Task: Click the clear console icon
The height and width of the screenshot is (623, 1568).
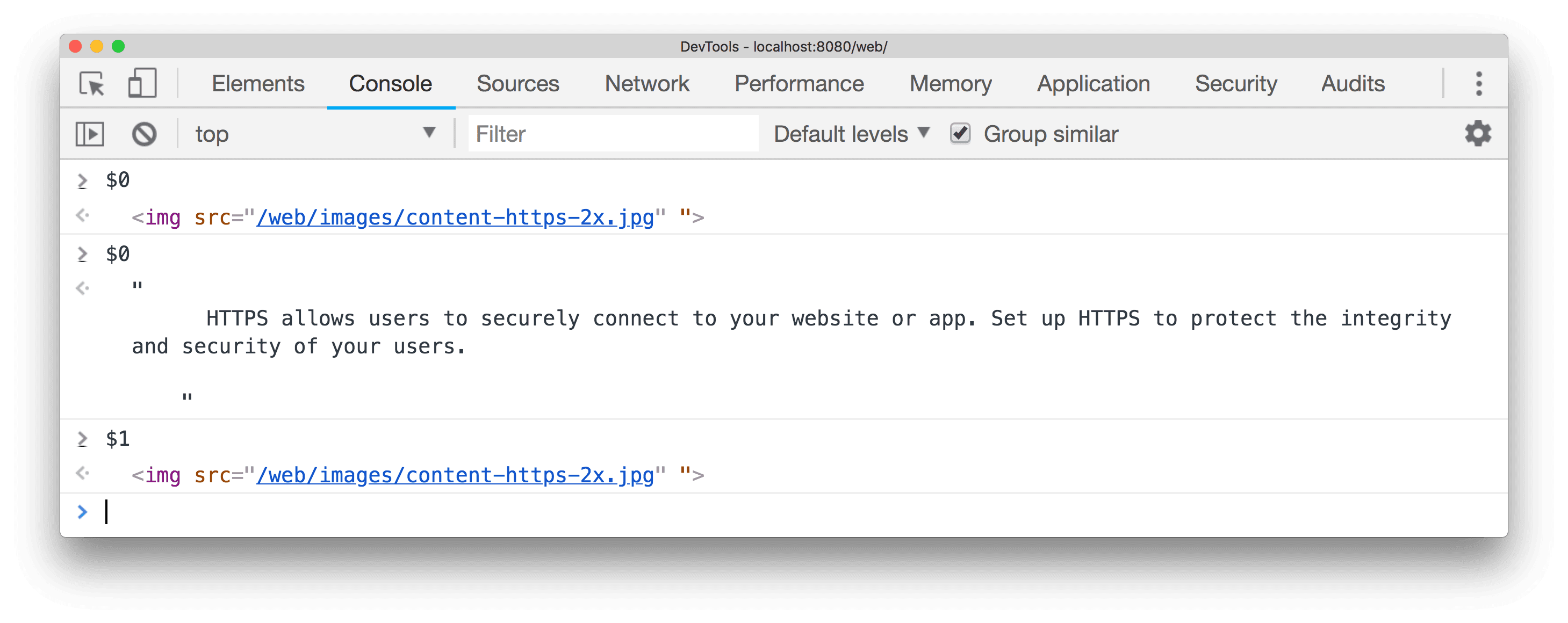Action: [x=145, y=133]
